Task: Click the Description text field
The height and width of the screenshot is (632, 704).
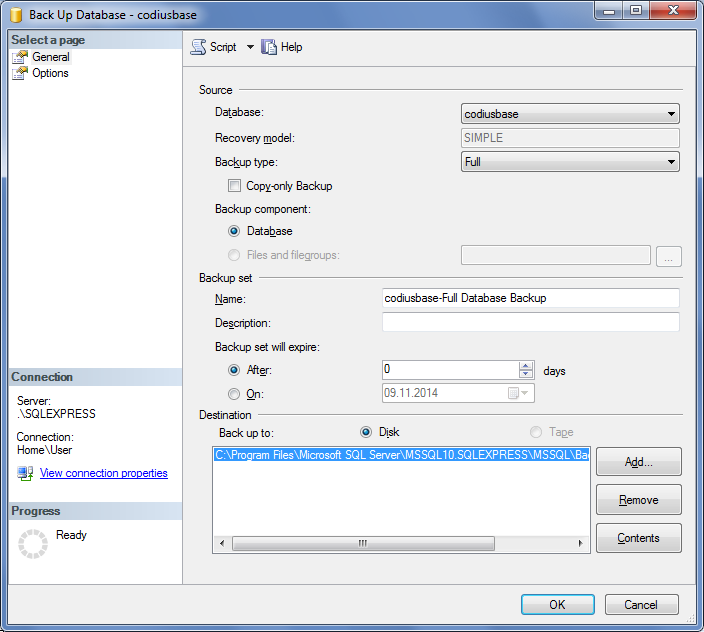Action: 530,323
